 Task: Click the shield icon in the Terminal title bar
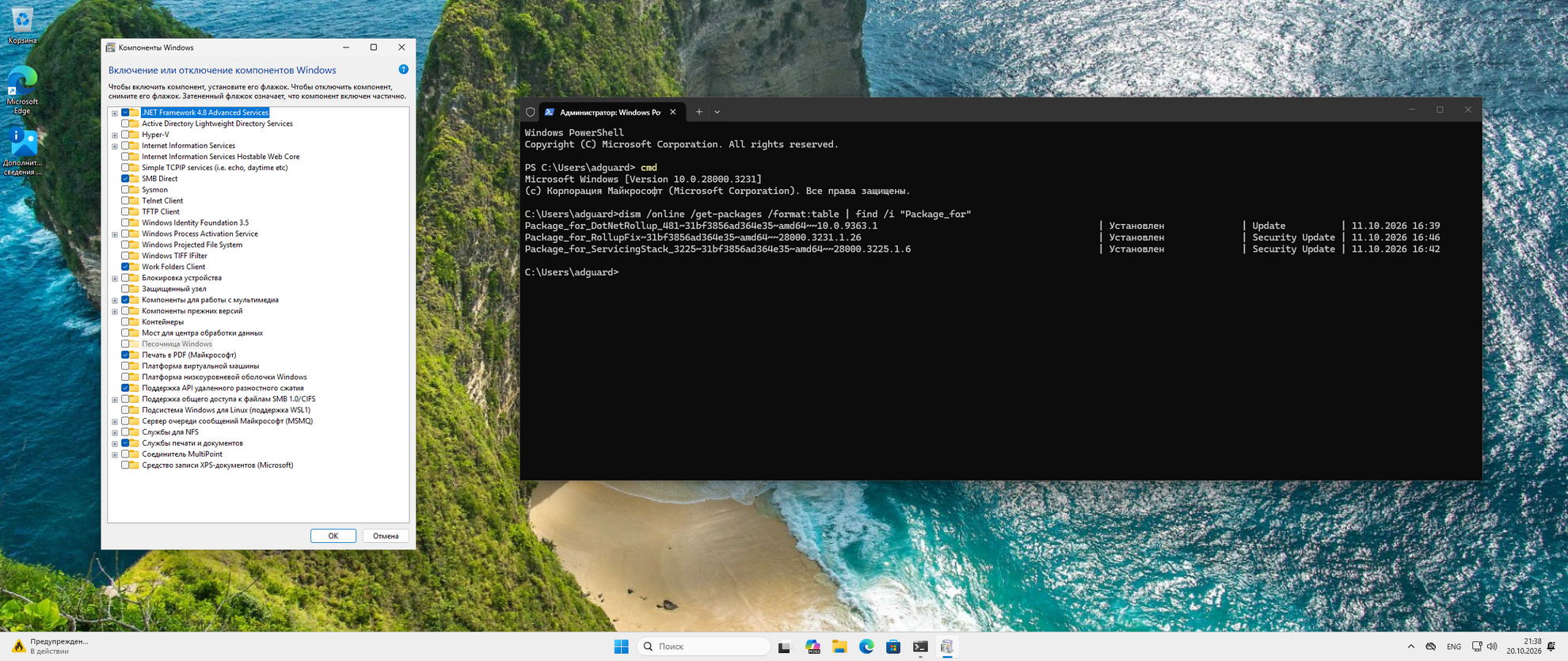coord(531,112)
